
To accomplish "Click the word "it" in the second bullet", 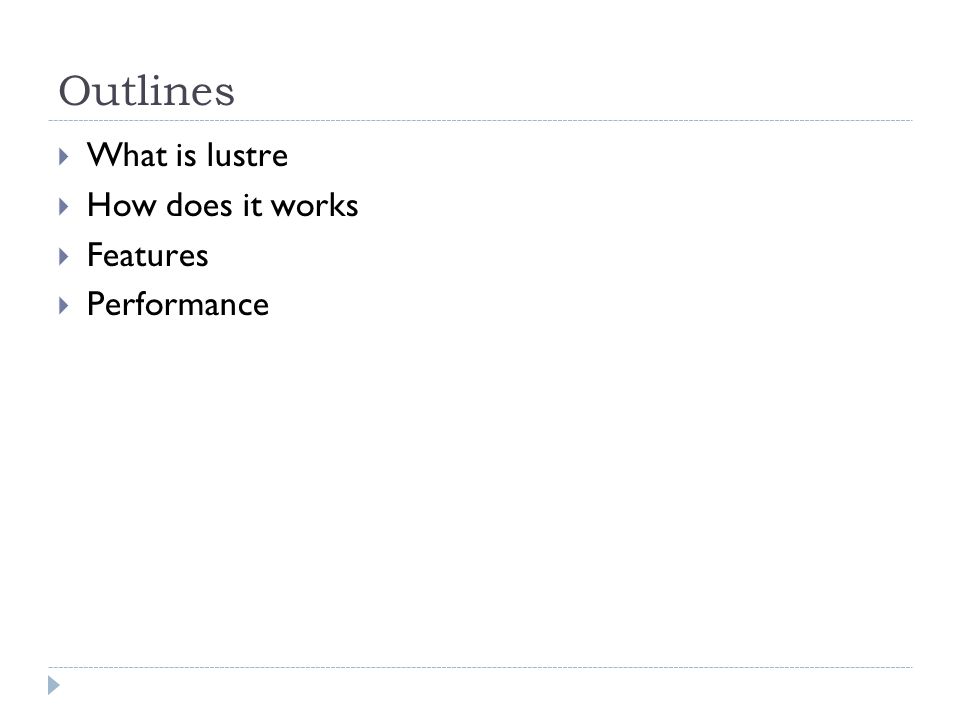I will pos(252,205).
